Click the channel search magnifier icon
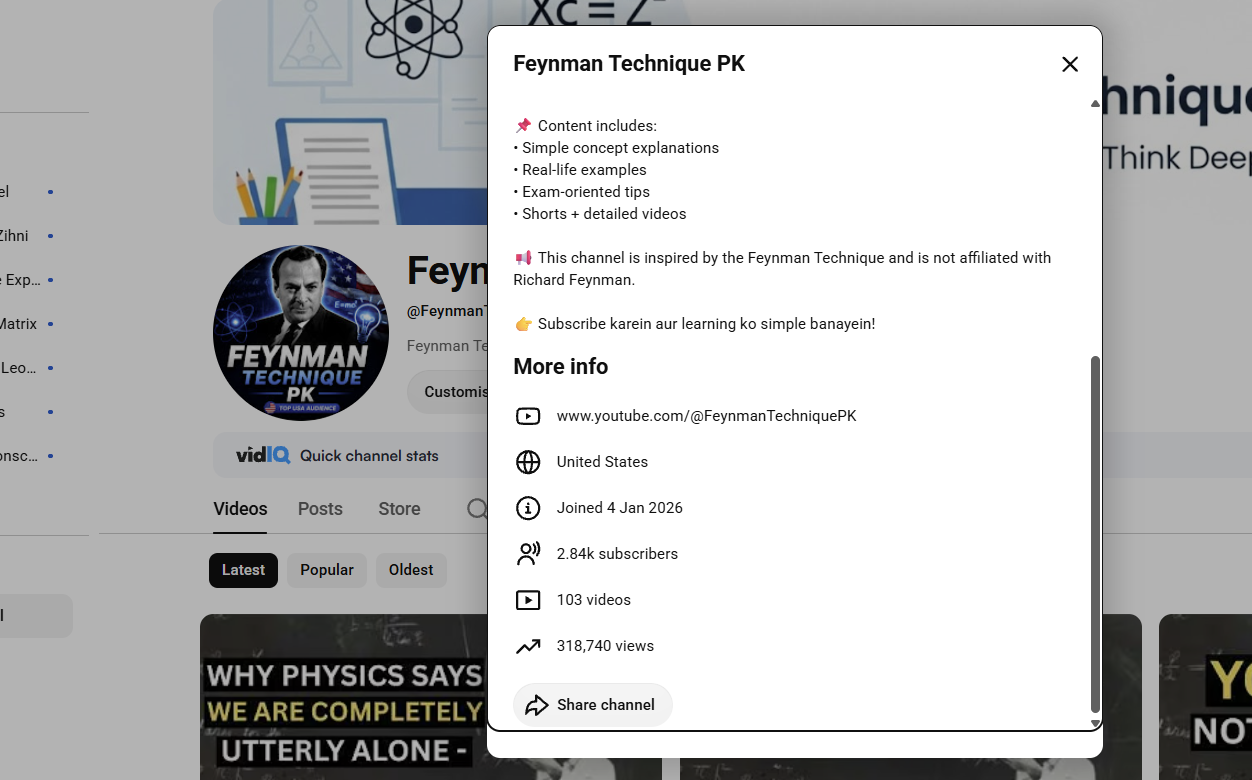The width and height of the screenshot is (1252, 780). pyautogui.click(x=477, y=509)
